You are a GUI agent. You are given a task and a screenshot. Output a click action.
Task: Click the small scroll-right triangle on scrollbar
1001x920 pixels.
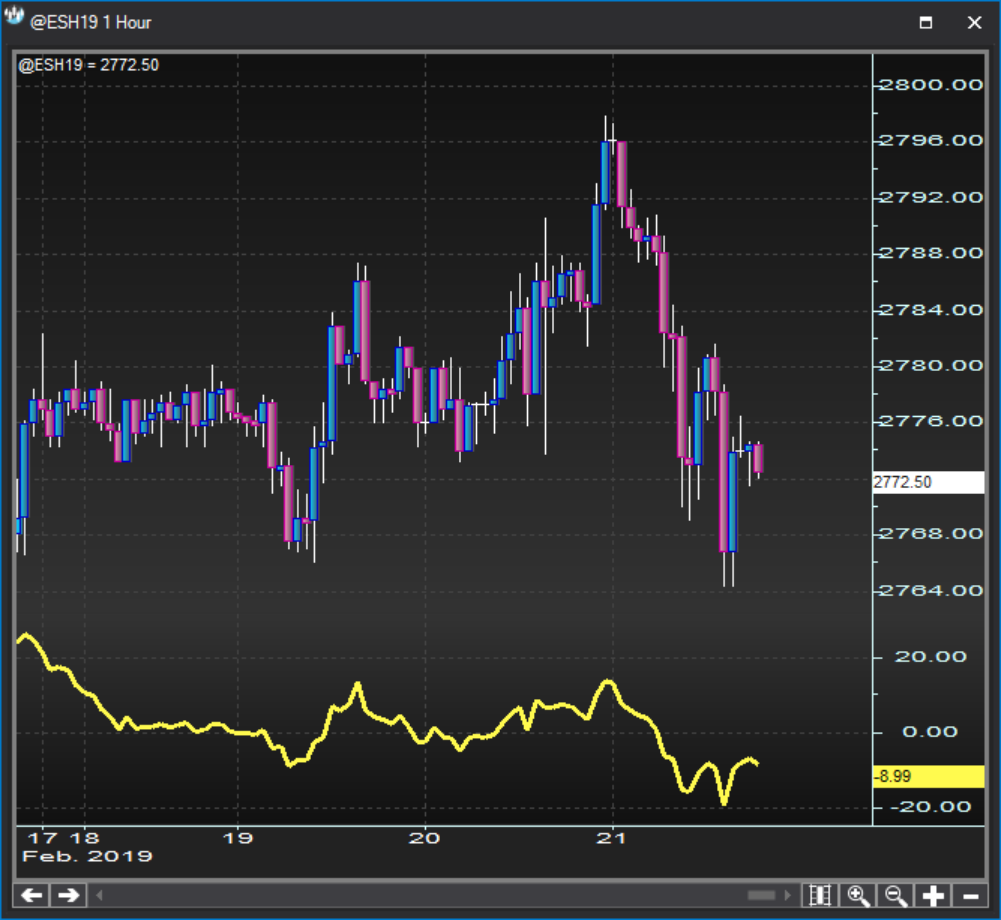(787, 895)
